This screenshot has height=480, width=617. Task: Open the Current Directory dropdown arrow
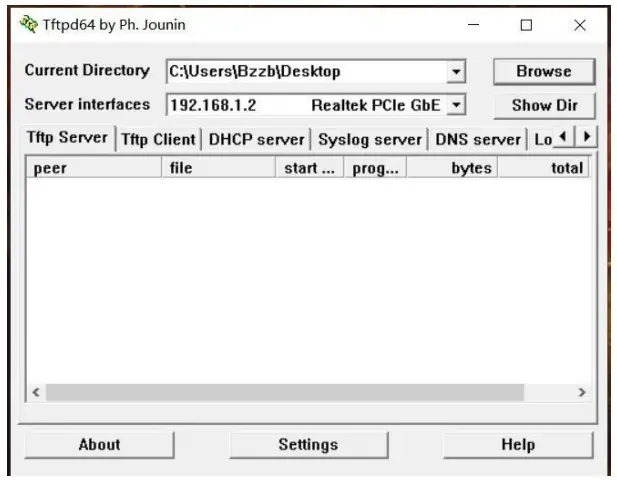[x=456, y=72]
